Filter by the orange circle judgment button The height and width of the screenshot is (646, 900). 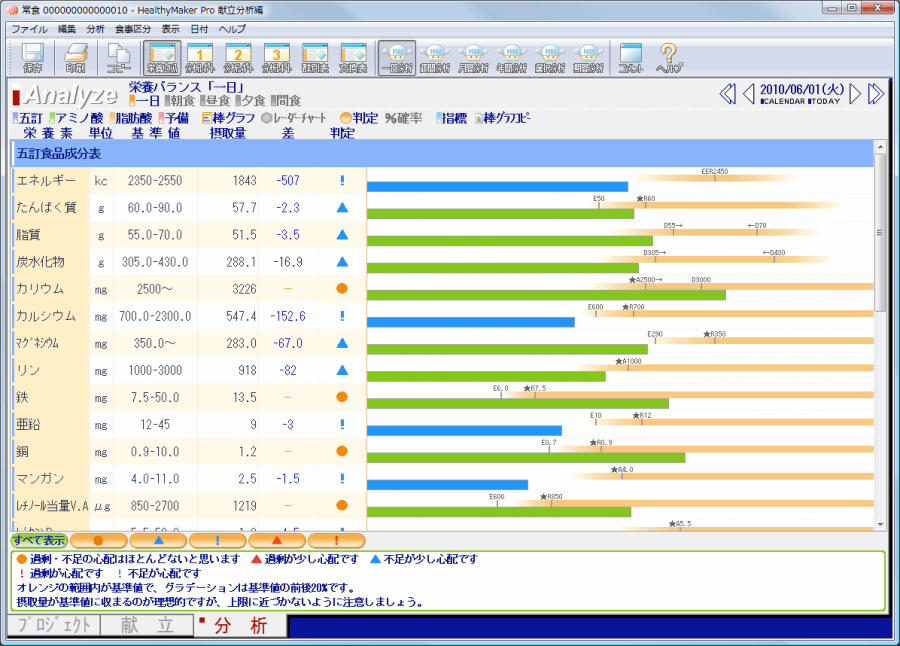pos(98,540)
